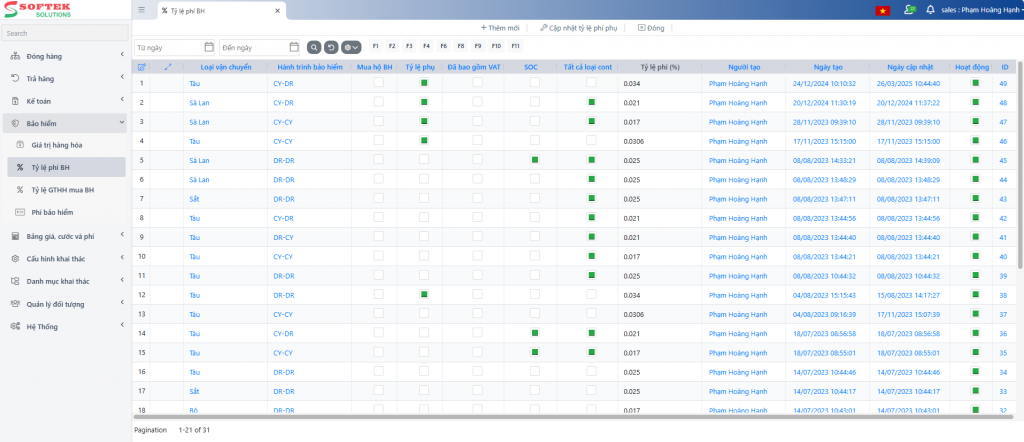
Task: Click the Thêm mới button
Action: (500, 28)
